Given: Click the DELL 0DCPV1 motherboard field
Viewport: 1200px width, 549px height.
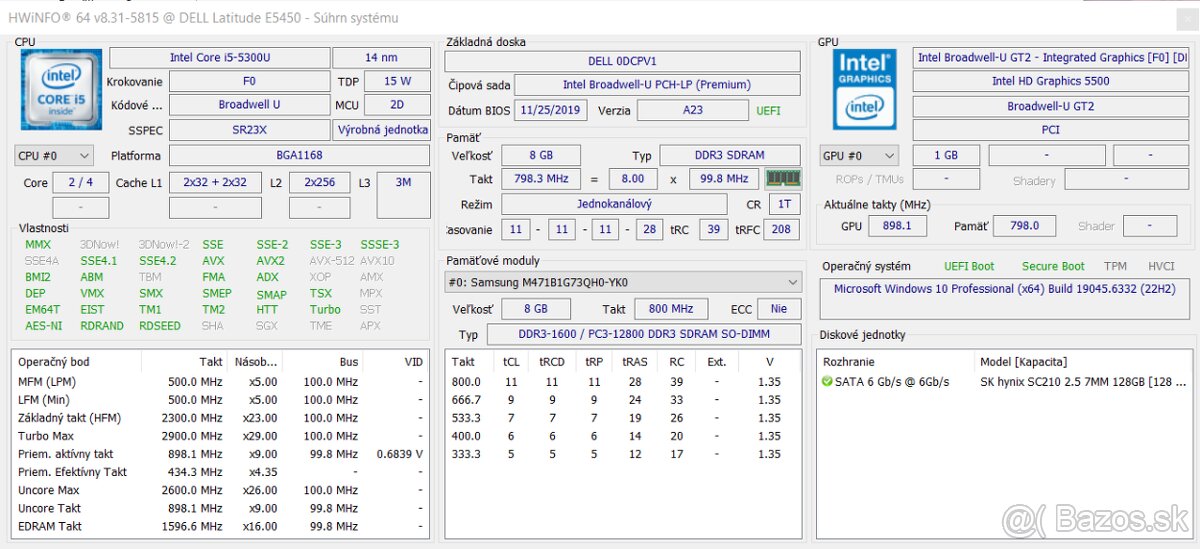Looking at the screenshot, I should tap(622, 62).
